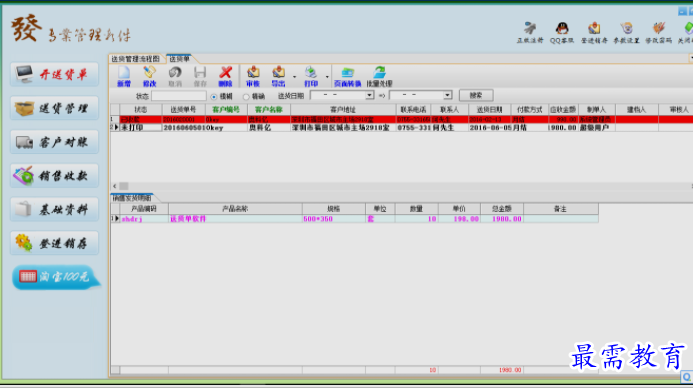Image resolution: width=693 pixels, height=388 pixels.
Task: Click the 500*350 specification cell
Action: (x=334, y=219)
